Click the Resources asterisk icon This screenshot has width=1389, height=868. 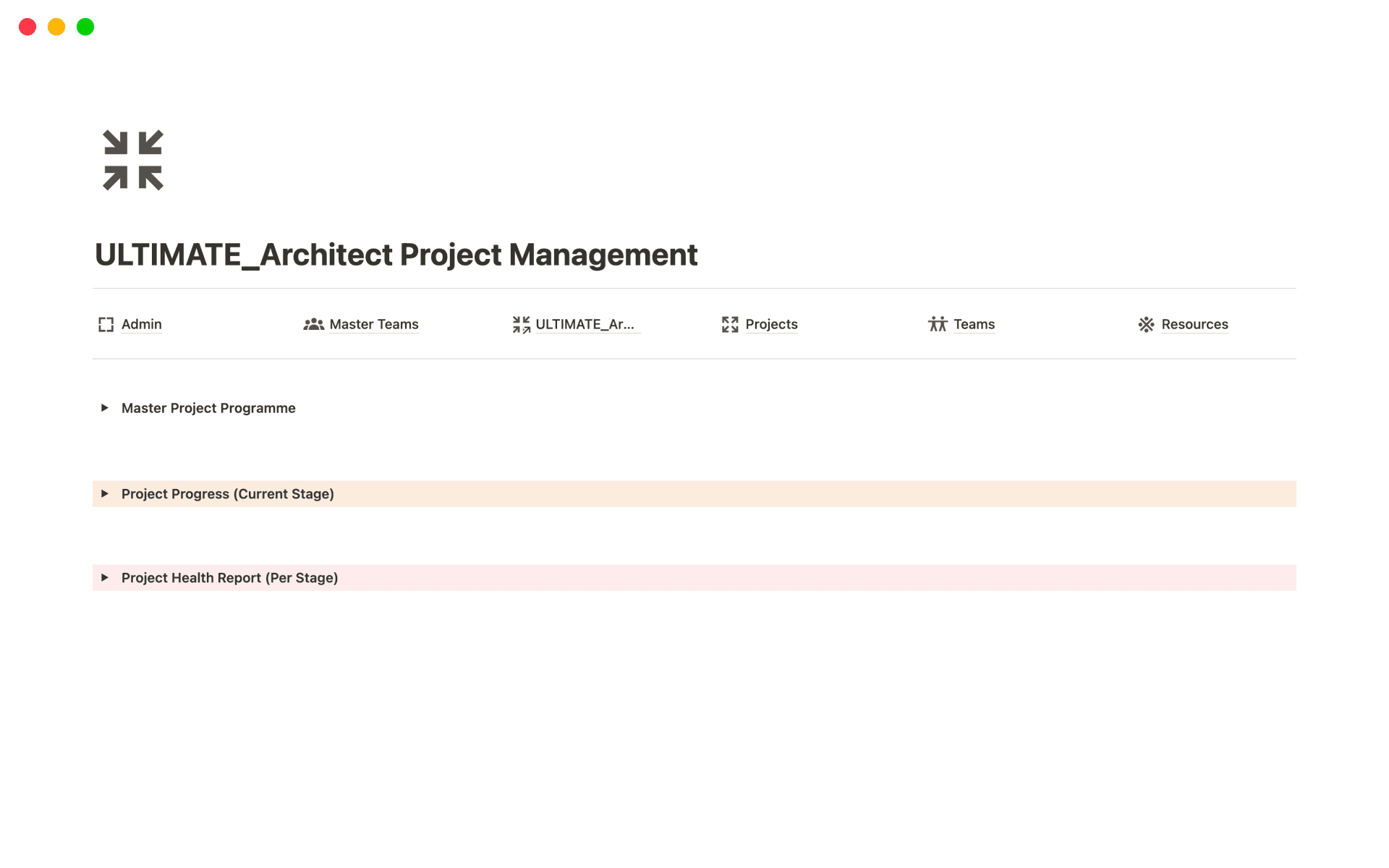pos(1146,325)
